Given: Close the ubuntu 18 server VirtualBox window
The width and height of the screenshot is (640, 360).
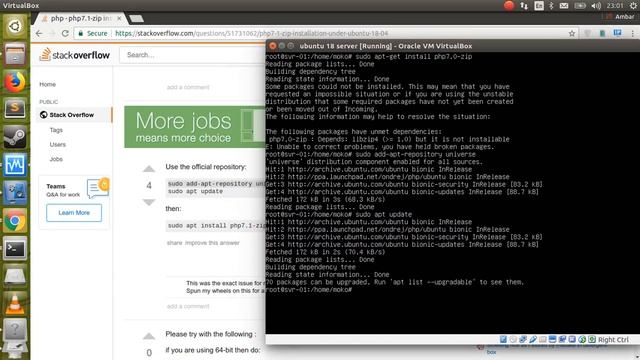Looking at the screenshot, I should (273, 46).
